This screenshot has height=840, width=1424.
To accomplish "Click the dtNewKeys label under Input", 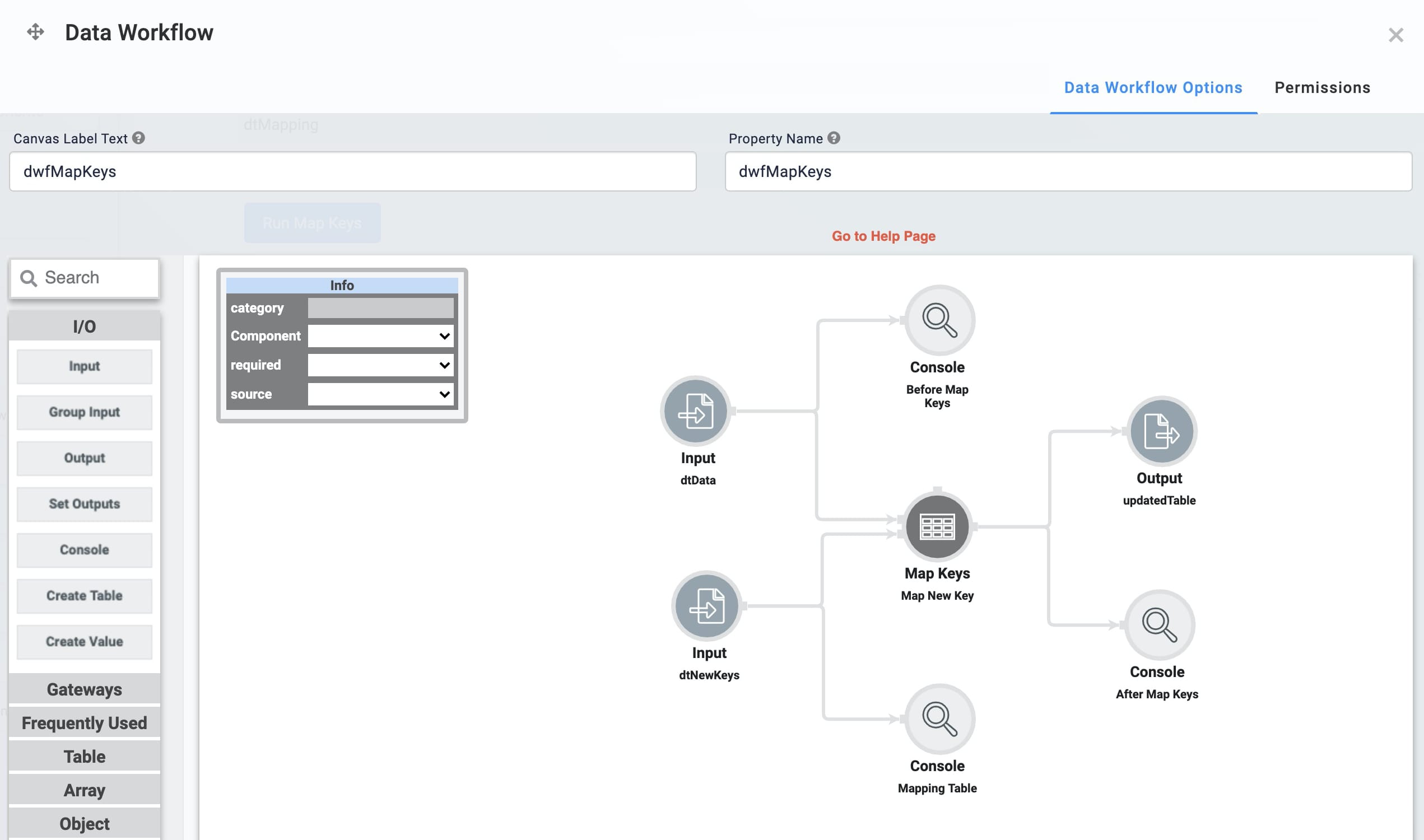I will point(709,675).
